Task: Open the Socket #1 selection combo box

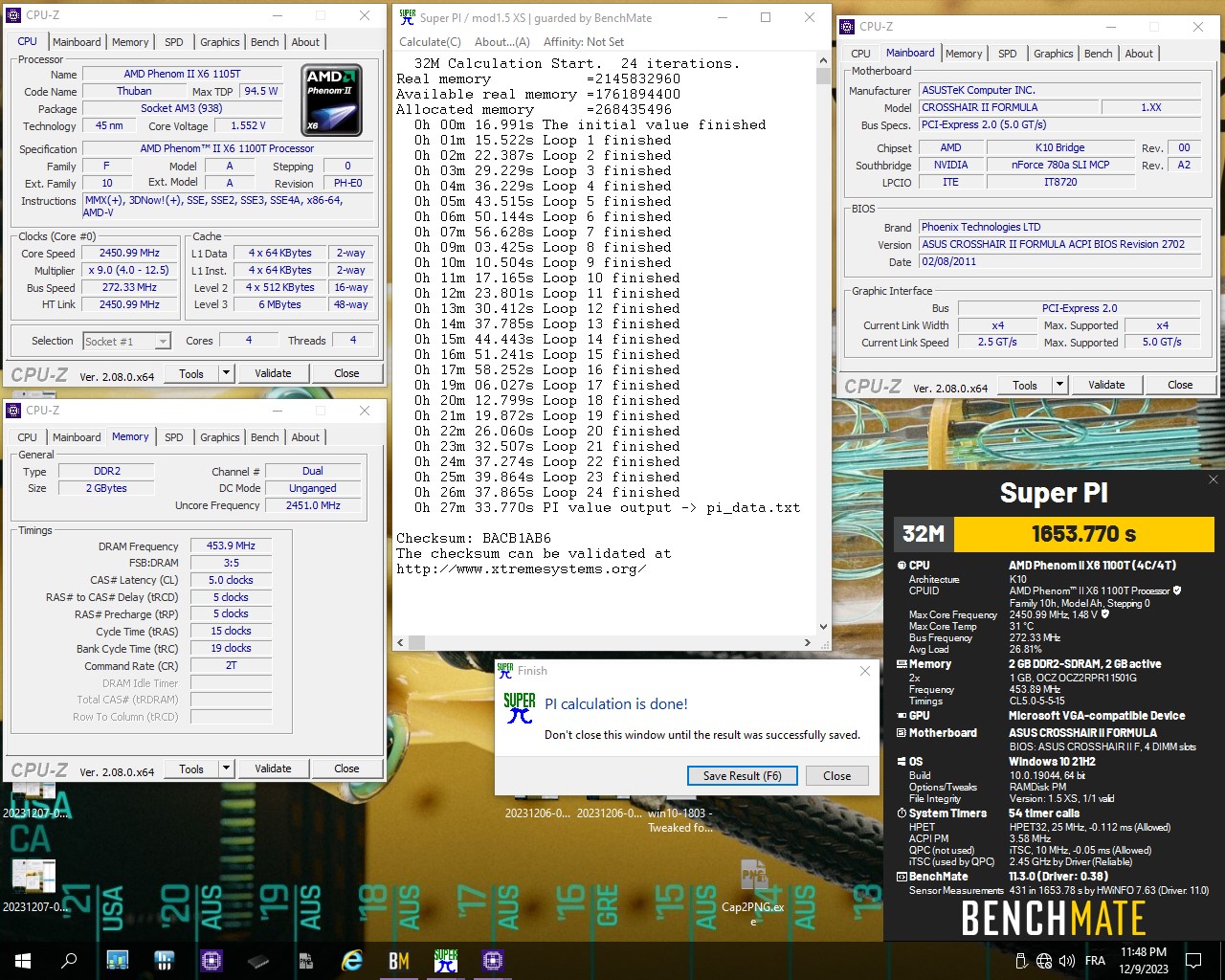Action: [126, 341]
